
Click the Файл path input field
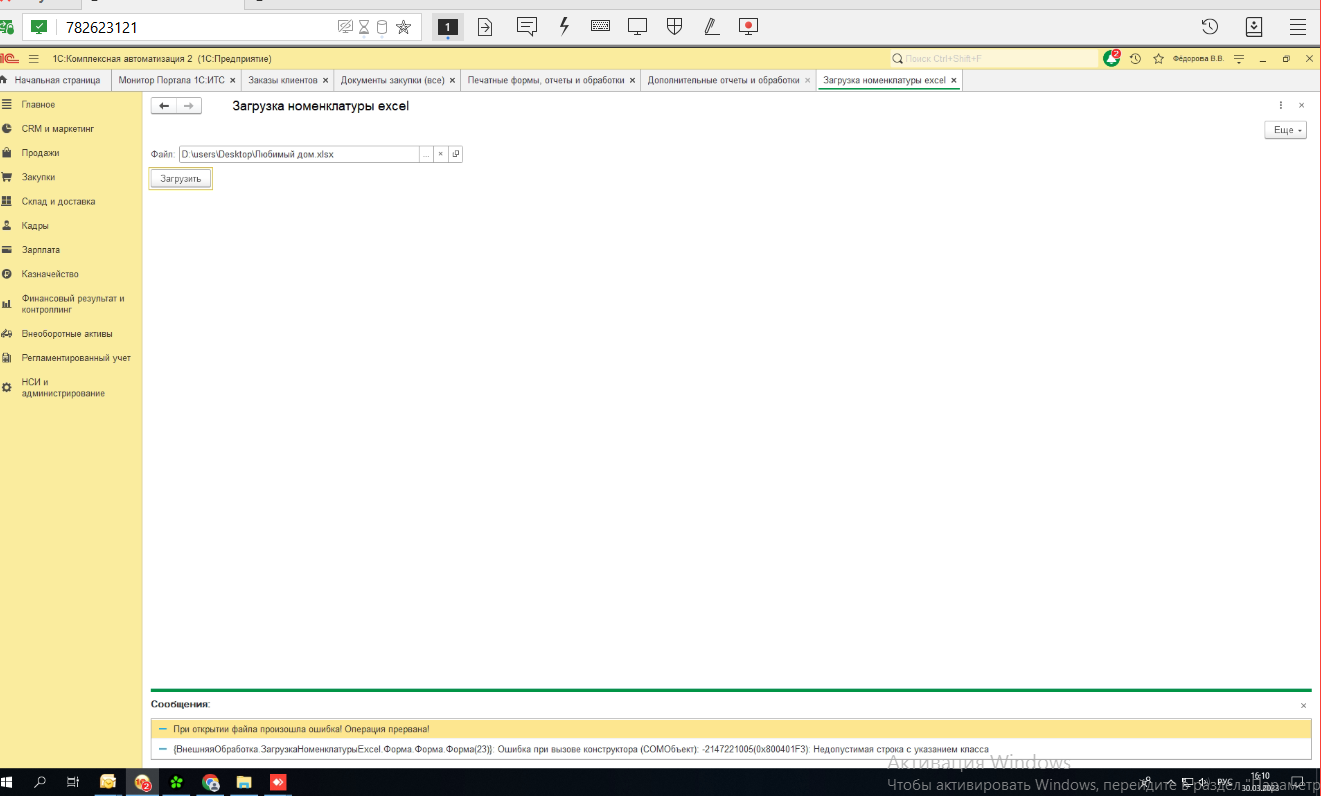click(298, 154)
